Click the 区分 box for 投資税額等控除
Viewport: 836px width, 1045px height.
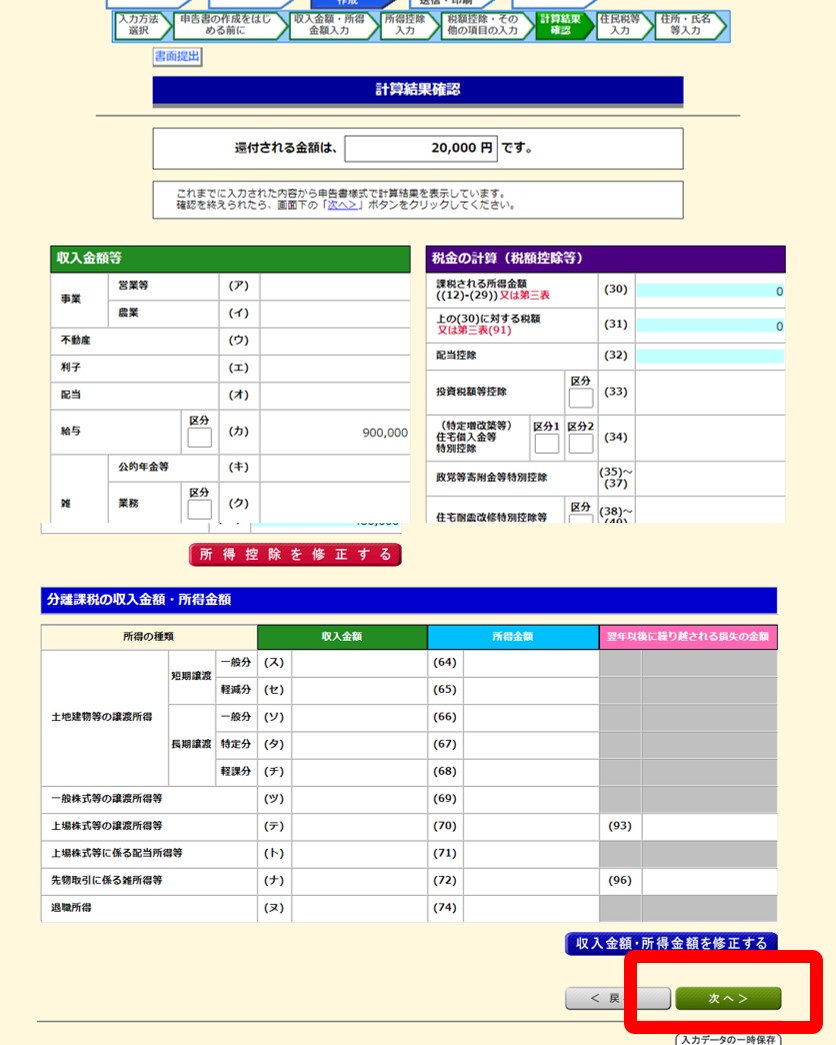coord(581,399)
